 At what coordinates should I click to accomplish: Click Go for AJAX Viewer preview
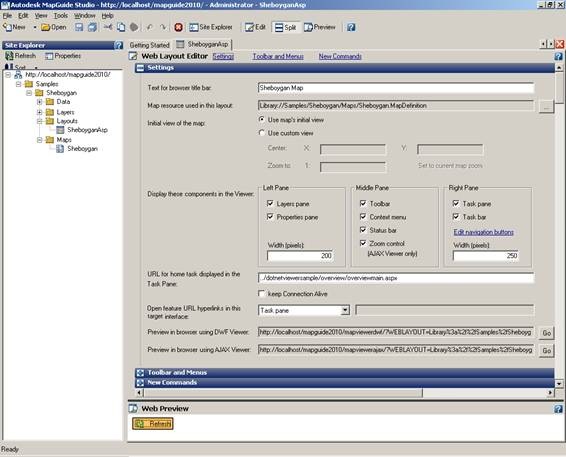tap(547, 350)
